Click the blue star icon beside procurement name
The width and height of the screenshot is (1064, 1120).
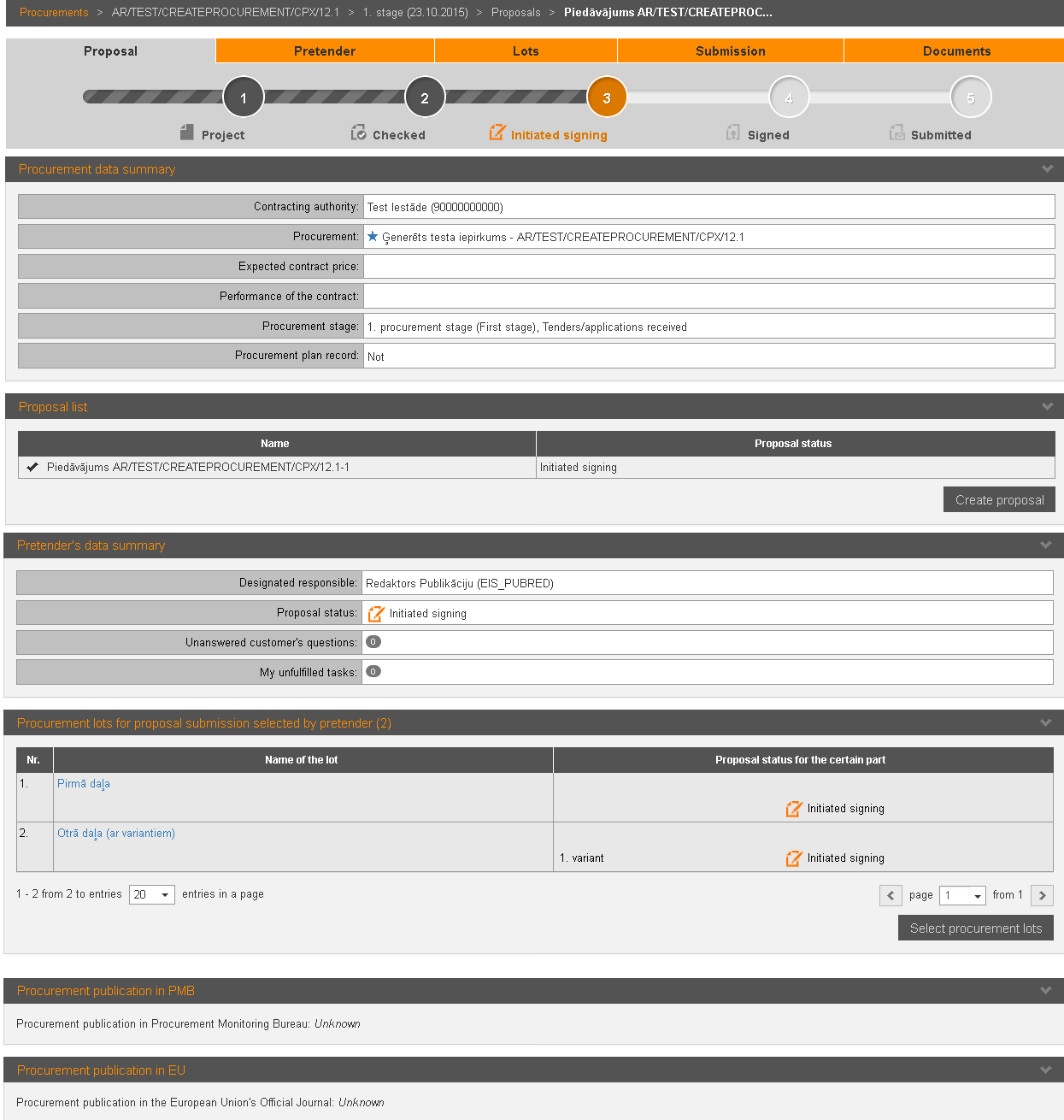(373, 237)
